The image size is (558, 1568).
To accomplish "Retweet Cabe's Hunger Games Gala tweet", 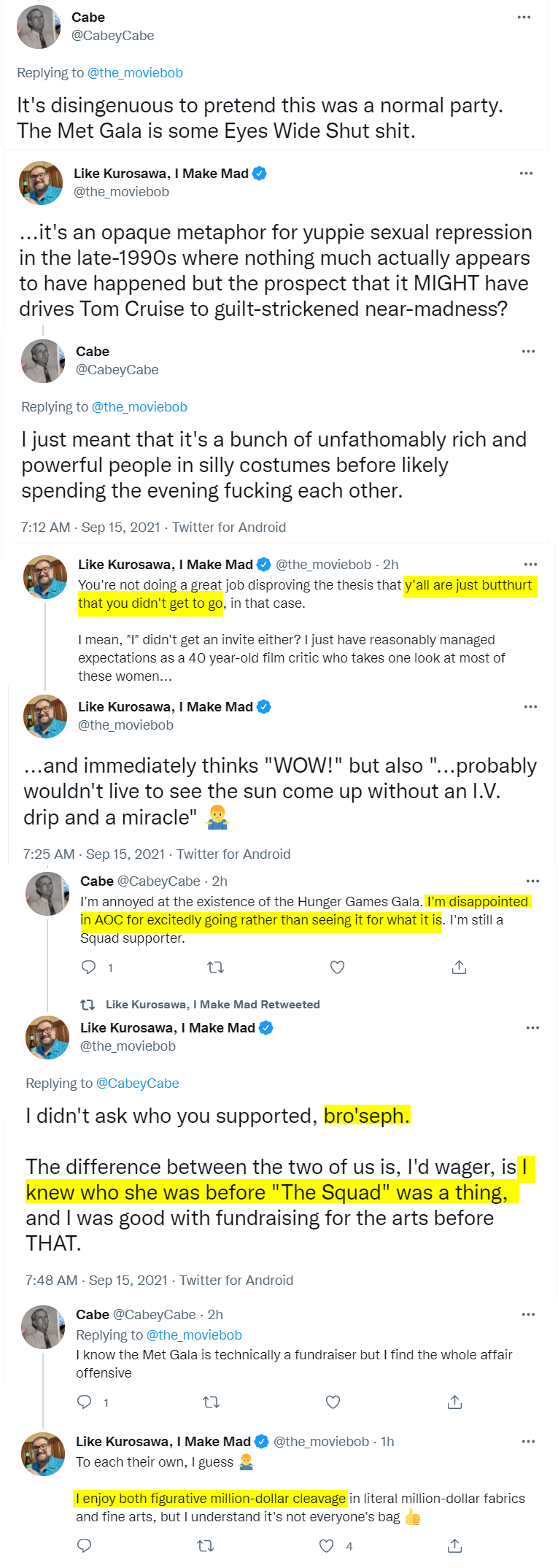I will click(x=215, y=968).
